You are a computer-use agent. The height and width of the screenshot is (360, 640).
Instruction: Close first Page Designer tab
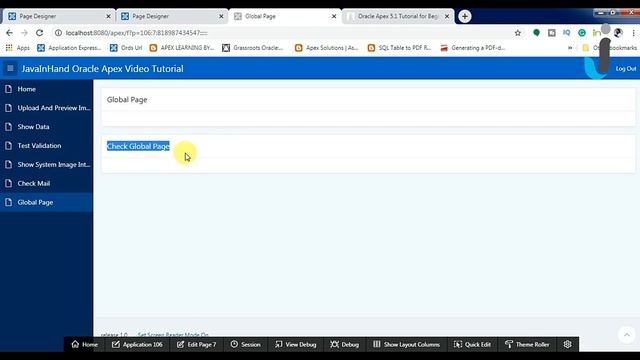tap(108, 16)
